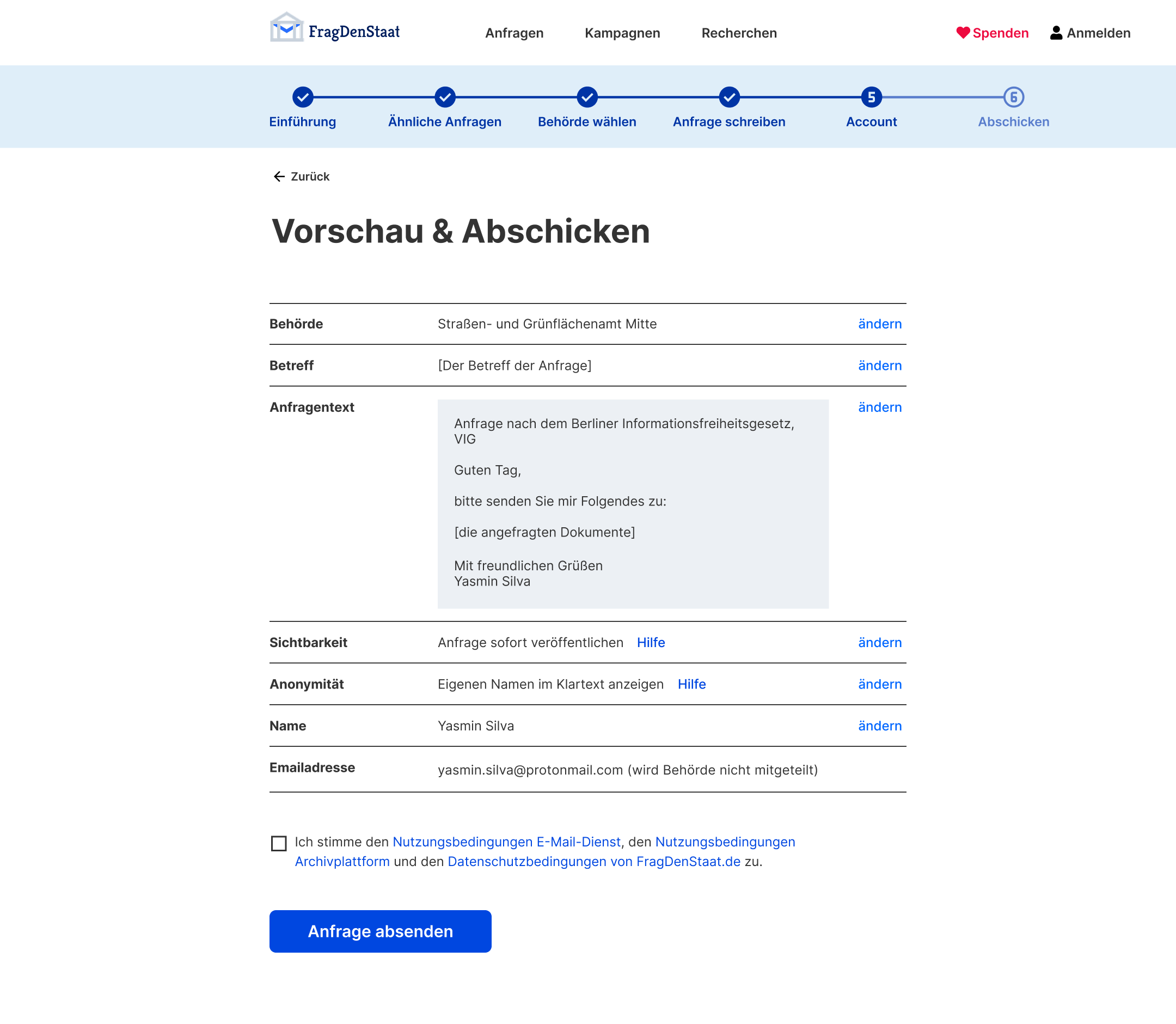Click the Behörde wählen checkmark icon

click(x=586, y=96)
